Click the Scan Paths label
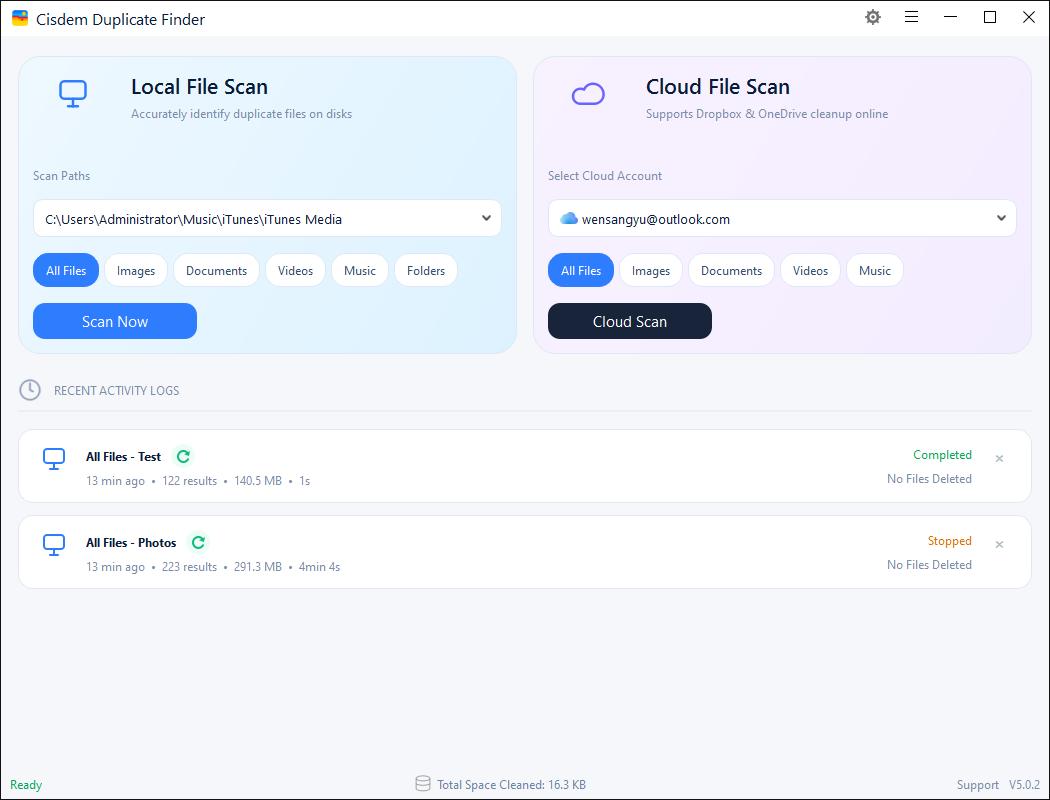The image size is (1050, 800). (62, 175)
